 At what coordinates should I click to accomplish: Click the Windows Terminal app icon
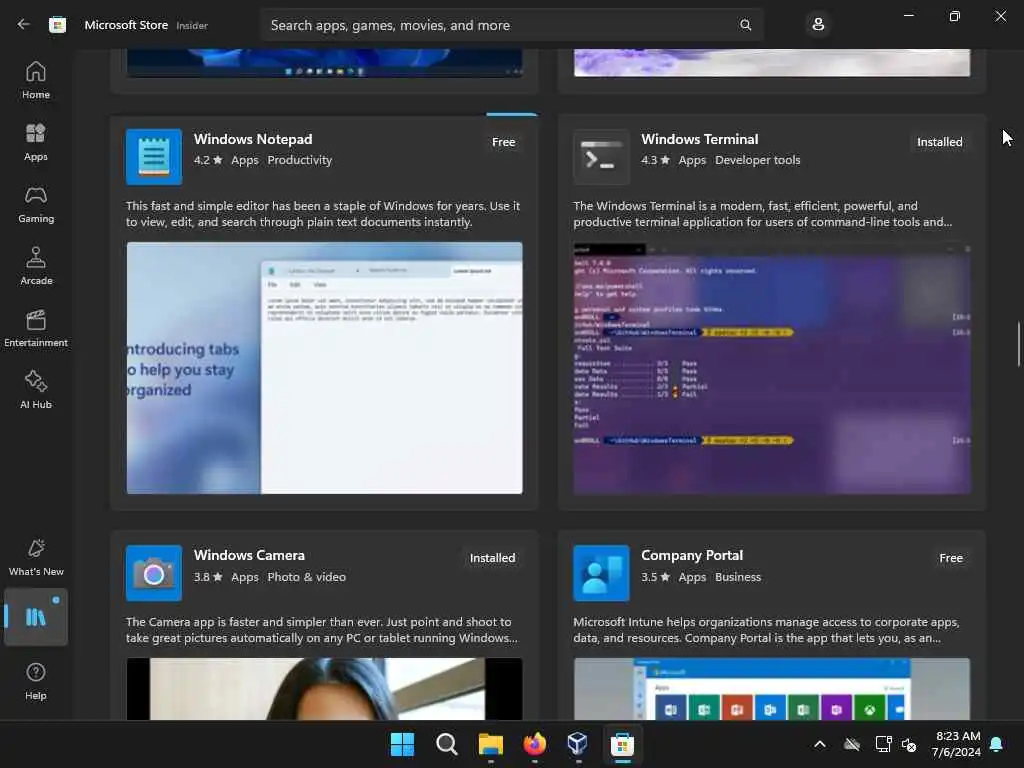tap(601, 157)
